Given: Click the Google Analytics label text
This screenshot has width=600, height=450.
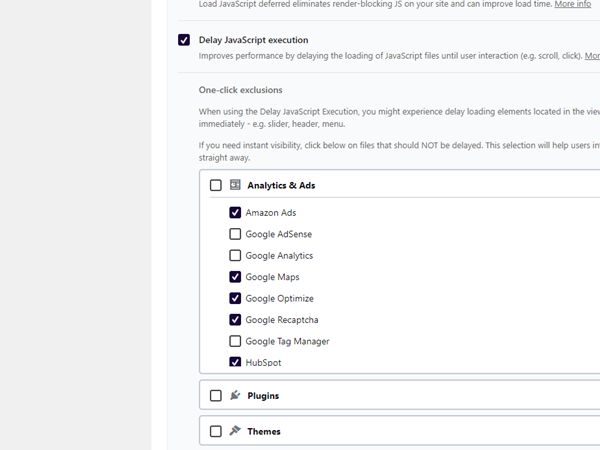Looking at the screenshot, I should coord(279,256).
